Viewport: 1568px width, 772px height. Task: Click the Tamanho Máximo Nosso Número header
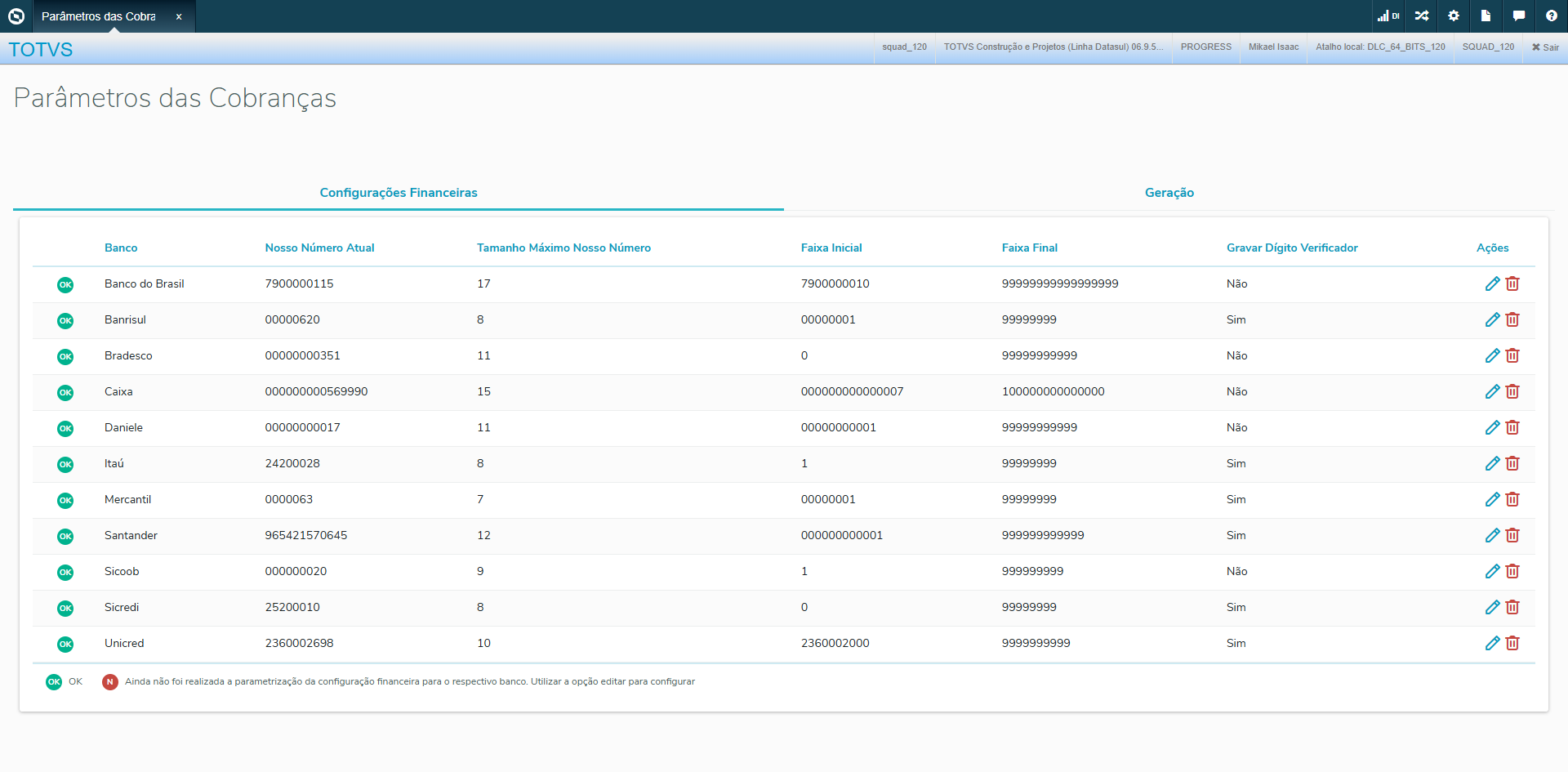[x=563, y=248]
